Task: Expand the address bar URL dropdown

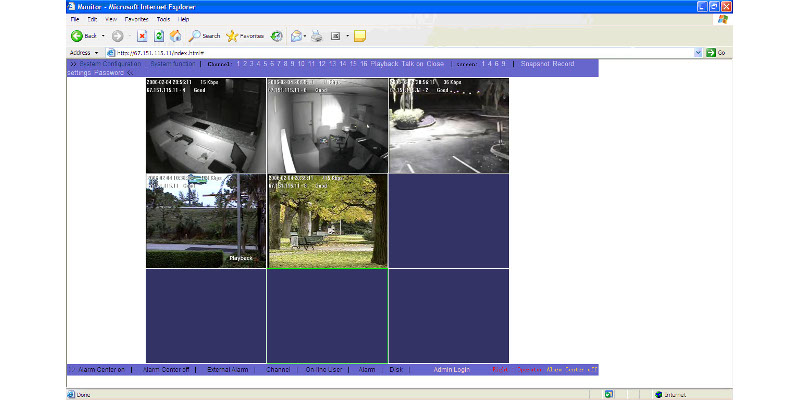Action: (698, 53)
